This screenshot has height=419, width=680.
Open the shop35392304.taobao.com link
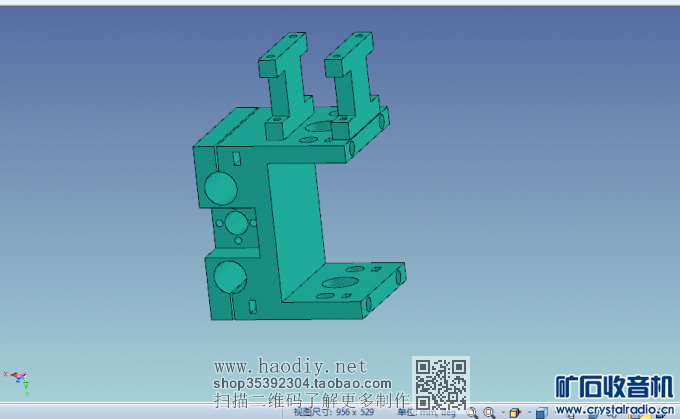coord(302,383)
